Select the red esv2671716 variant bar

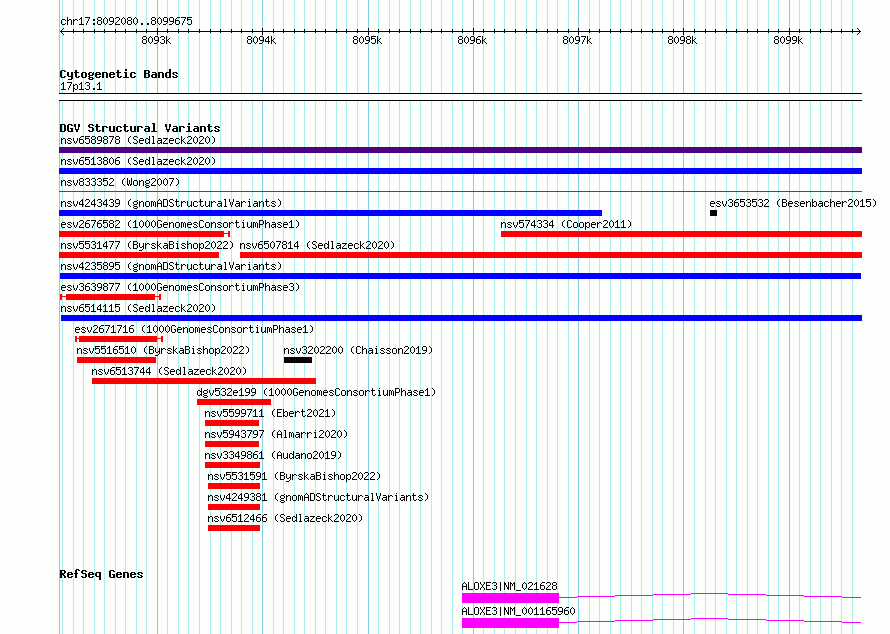pos(119,339)
